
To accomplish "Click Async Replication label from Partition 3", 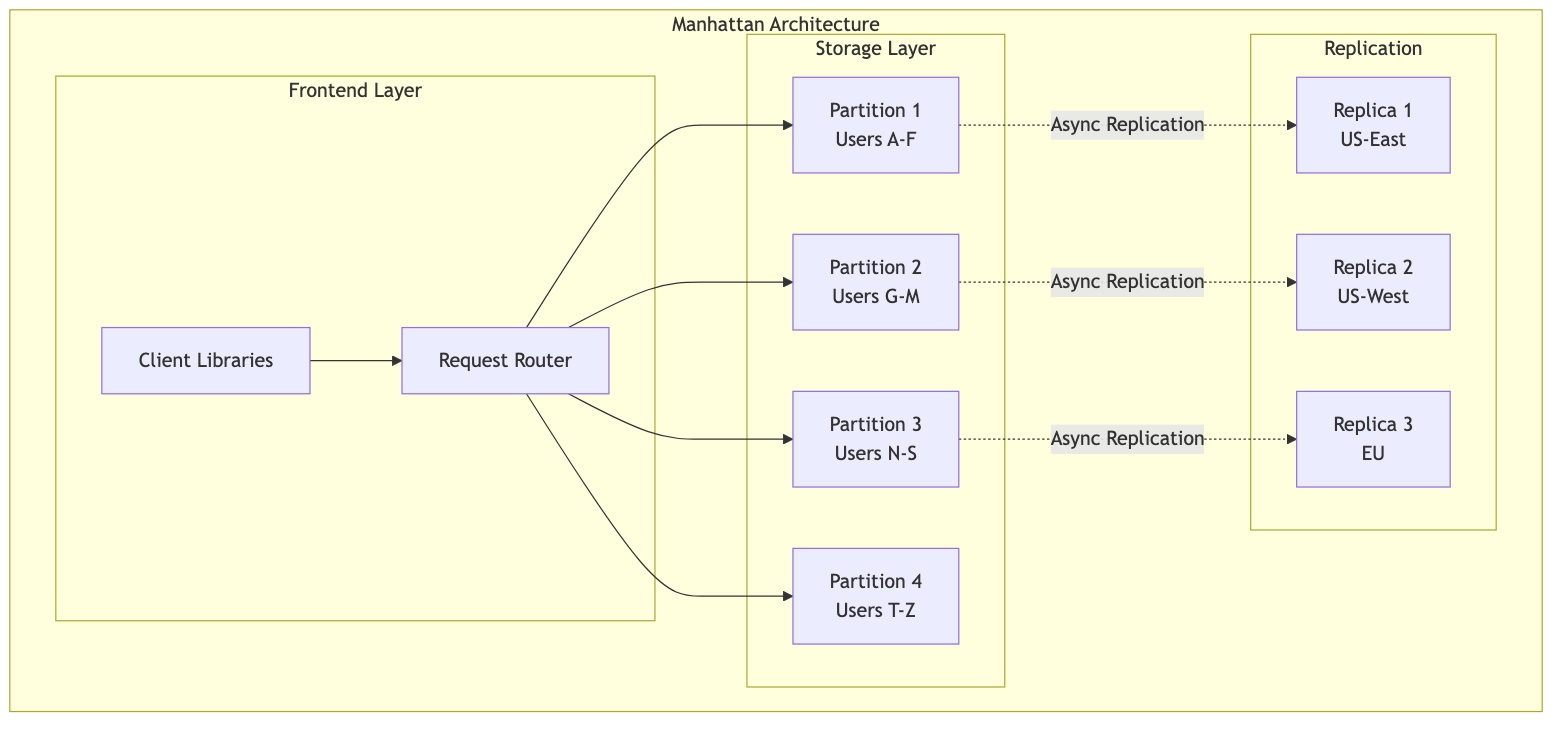I will pyautogui.click(x=1127, y=439).
